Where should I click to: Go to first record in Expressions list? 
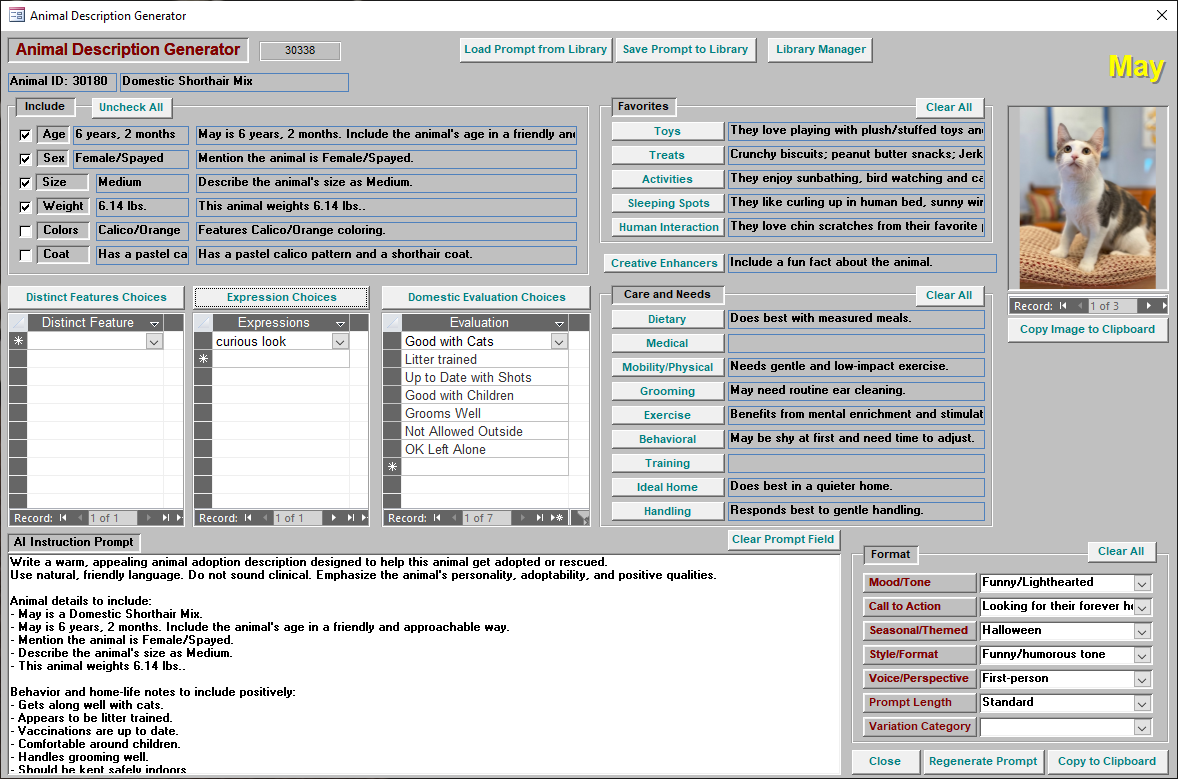[x=248, y=518]
